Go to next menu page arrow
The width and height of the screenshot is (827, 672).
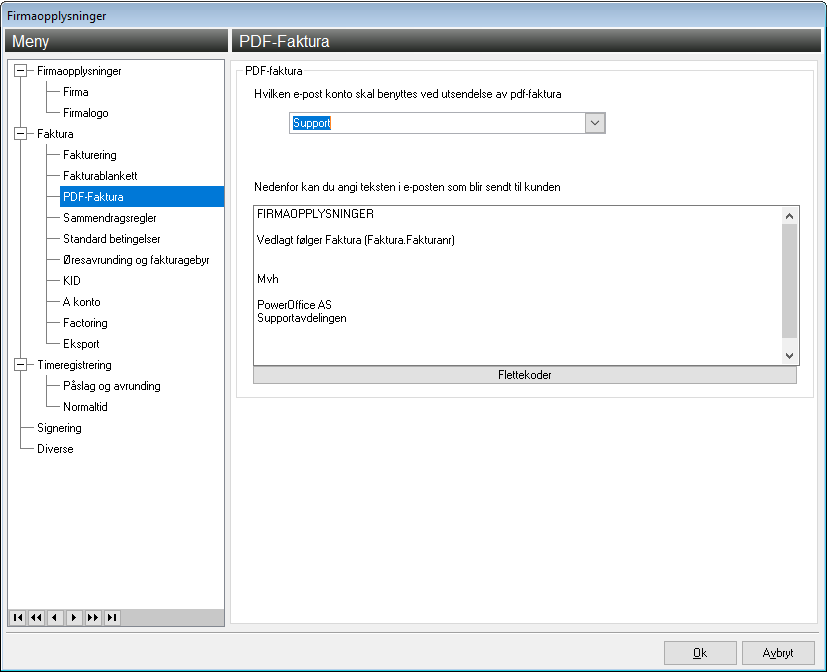(x=74, y=617)
